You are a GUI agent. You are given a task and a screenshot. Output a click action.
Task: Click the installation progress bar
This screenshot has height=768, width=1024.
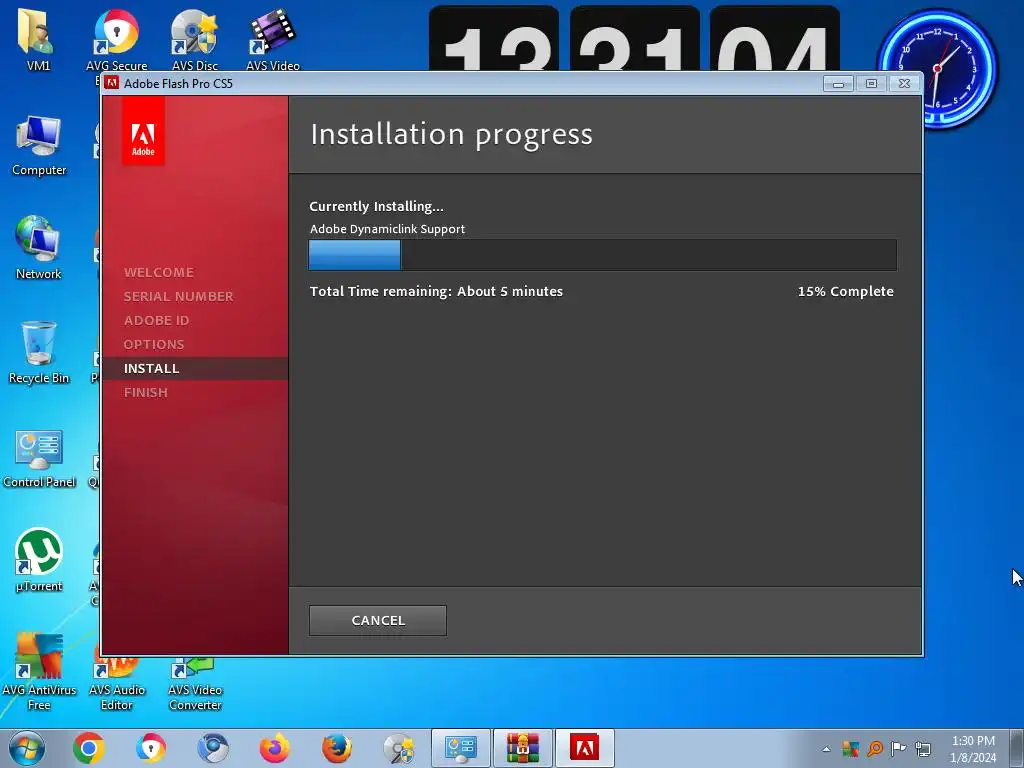(x=602, y=255)
